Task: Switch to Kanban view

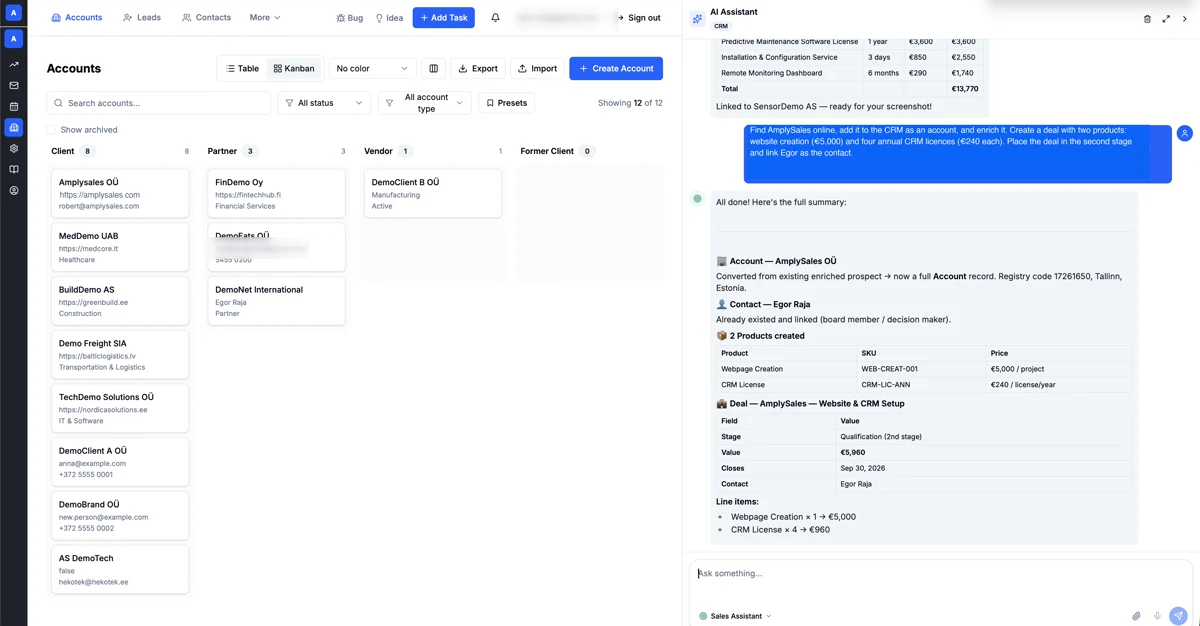Action: coord(294,68)
